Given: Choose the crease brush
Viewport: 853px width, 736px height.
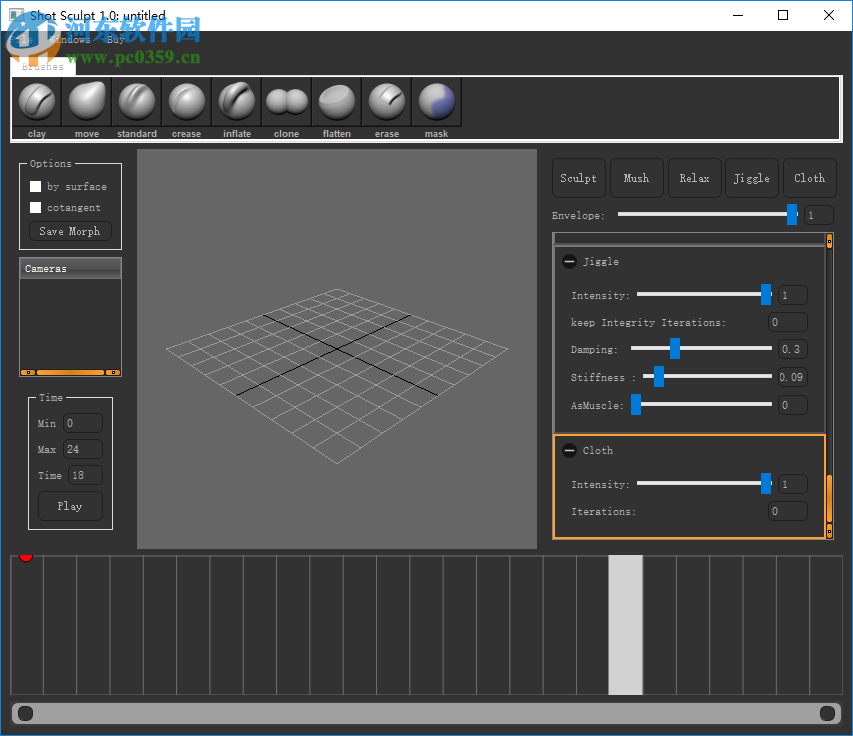Looking at the screenshot, I should pos(187,102).
